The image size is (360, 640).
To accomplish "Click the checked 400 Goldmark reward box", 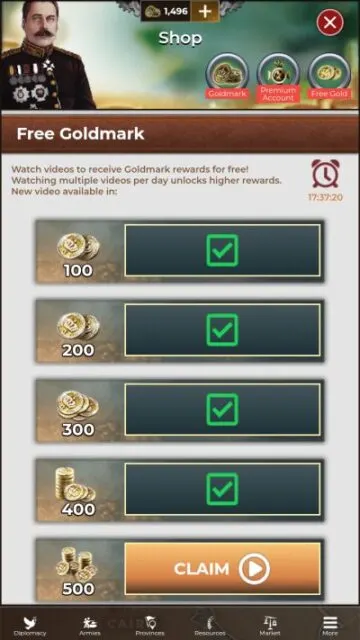I will click(x=222, y=489).
